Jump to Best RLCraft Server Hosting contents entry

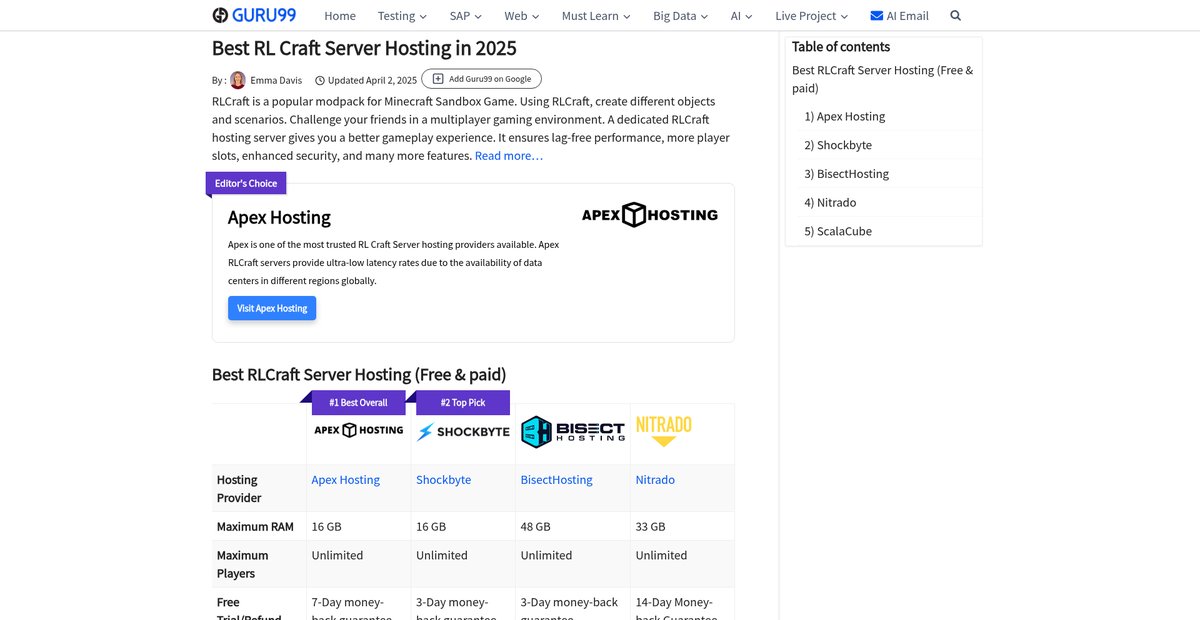pyautogui.click(x=883, y=79)
